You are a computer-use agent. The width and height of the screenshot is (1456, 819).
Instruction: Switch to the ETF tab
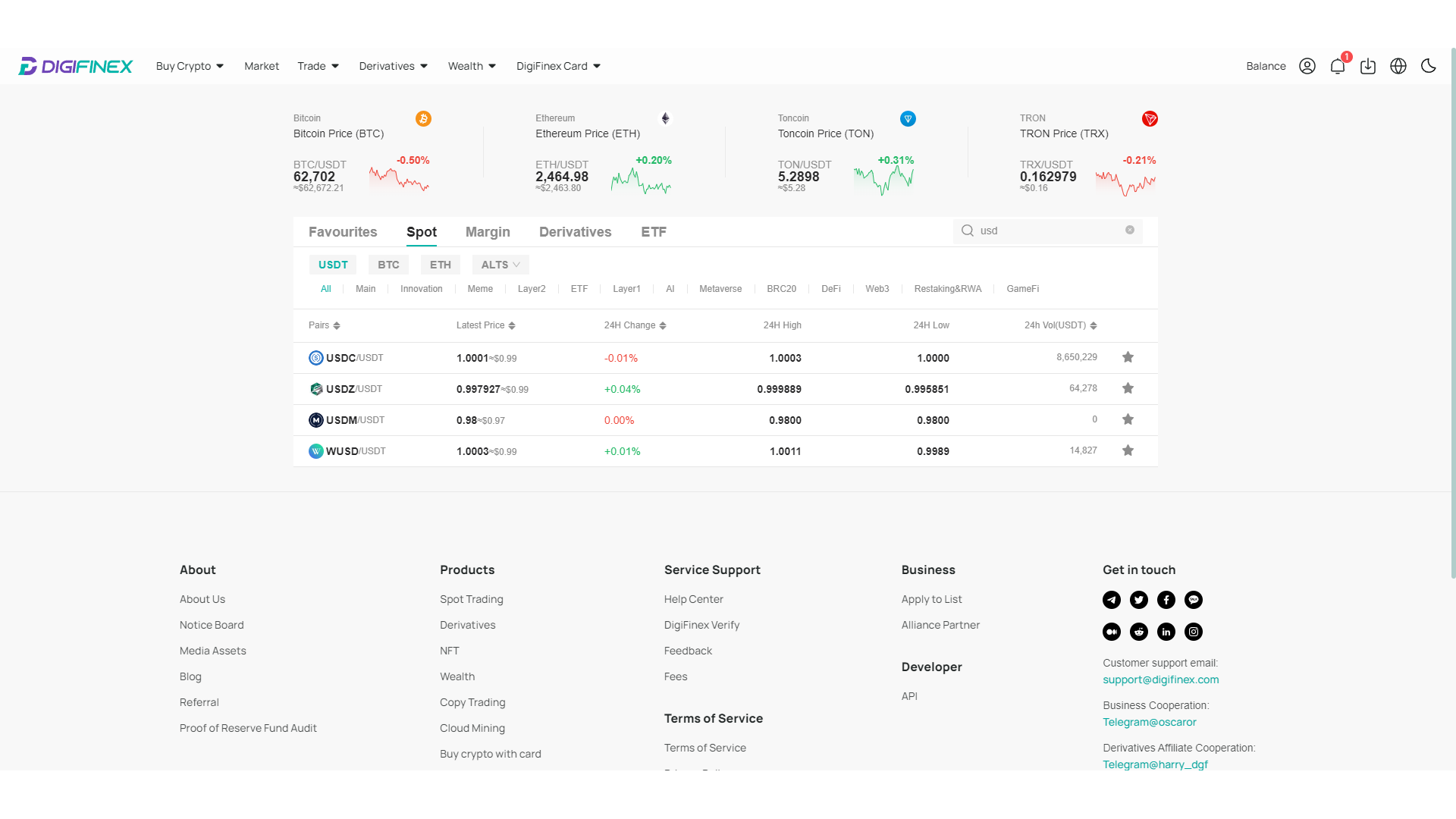654,232
